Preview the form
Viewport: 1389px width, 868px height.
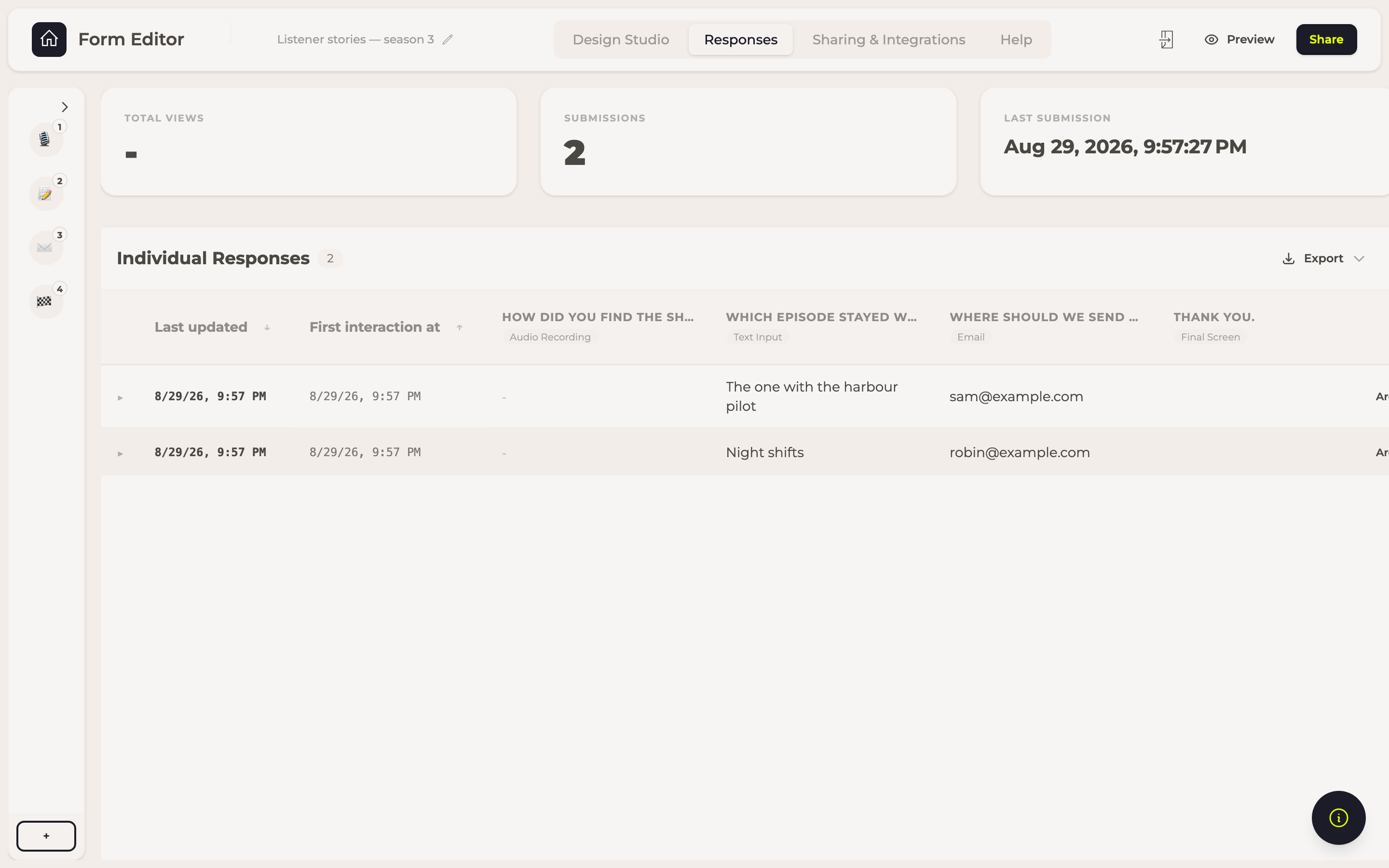pyautogui.click(x=1239, y=40)
